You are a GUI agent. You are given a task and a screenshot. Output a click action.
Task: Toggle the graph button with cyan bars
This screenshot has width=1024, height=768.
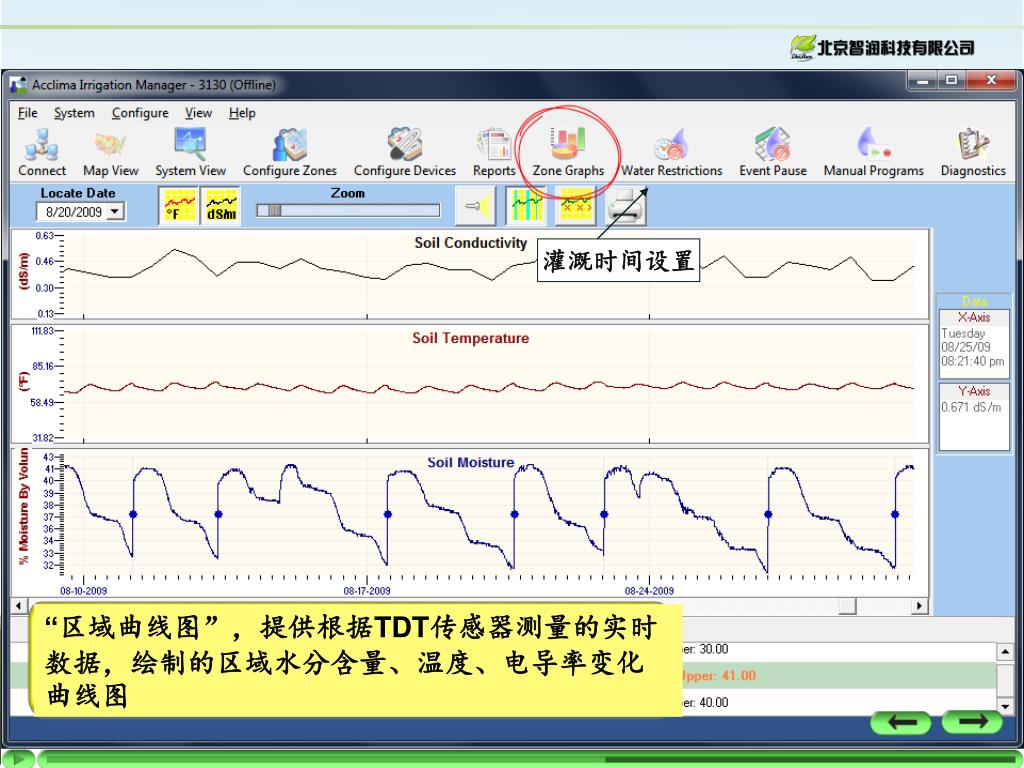526,206
